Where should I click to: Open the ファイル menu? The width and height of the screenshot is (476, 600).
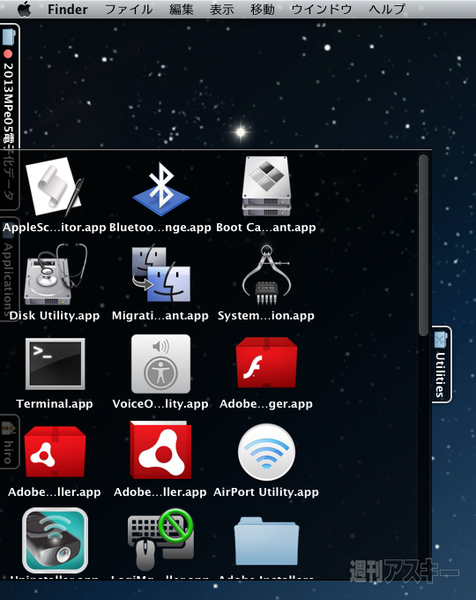pyautogui.click(x=129, y=9)
